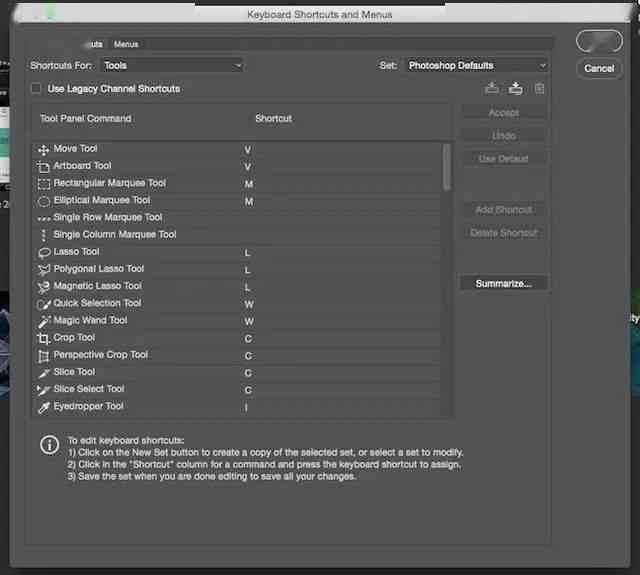Click the Rectangular Marquee Tool icon
This screenshot has height=575, width=640.
click(x=44, y=184)
